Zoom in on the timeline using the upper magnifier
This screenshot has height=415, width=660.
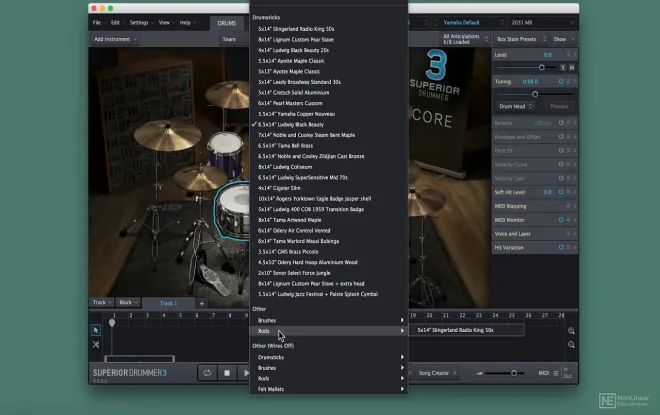point(571,331)
